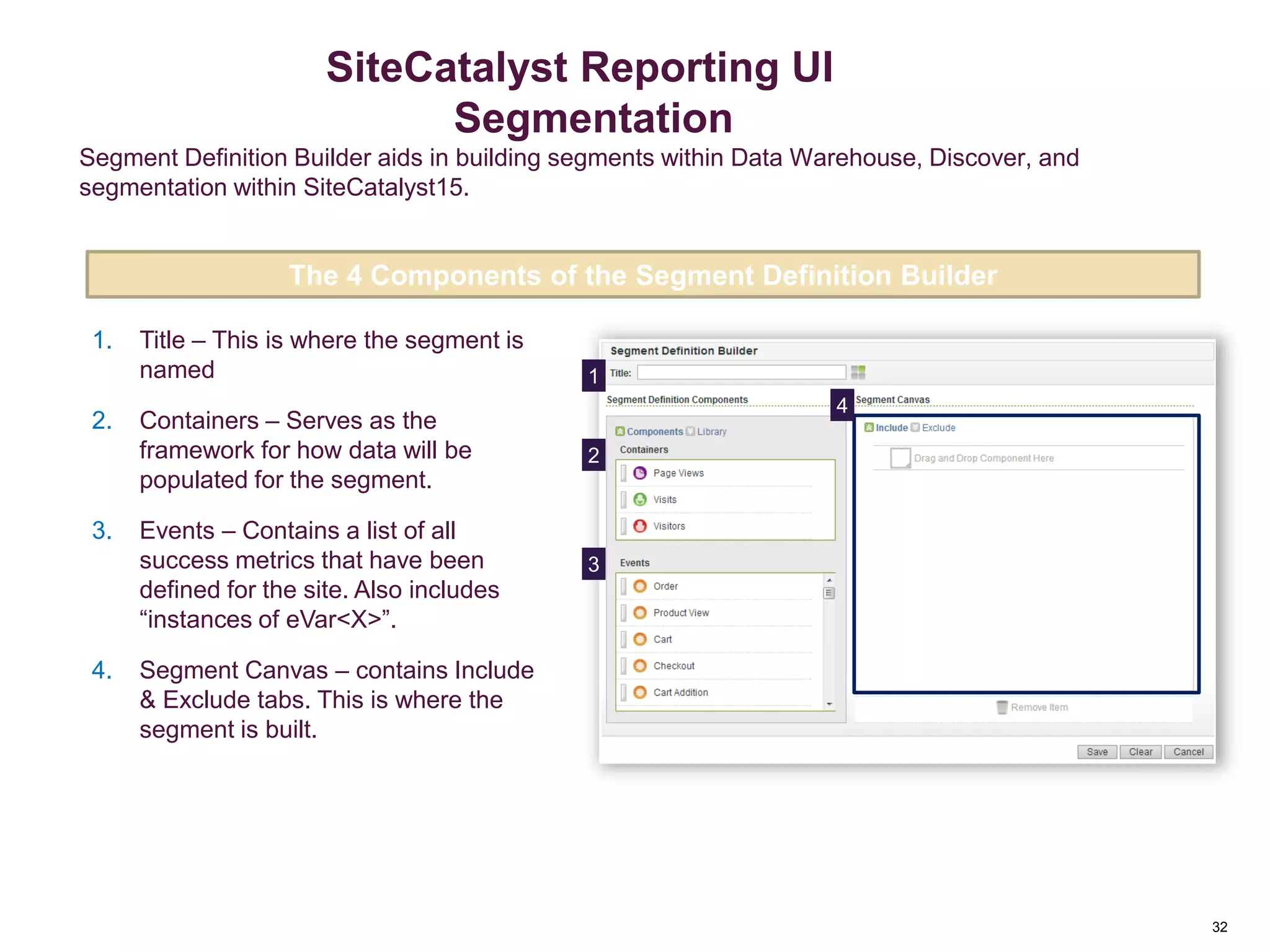The height and width of the screenshot is (952, 1270).
Task: Select the Checkout text label
Action: (674, 666)
